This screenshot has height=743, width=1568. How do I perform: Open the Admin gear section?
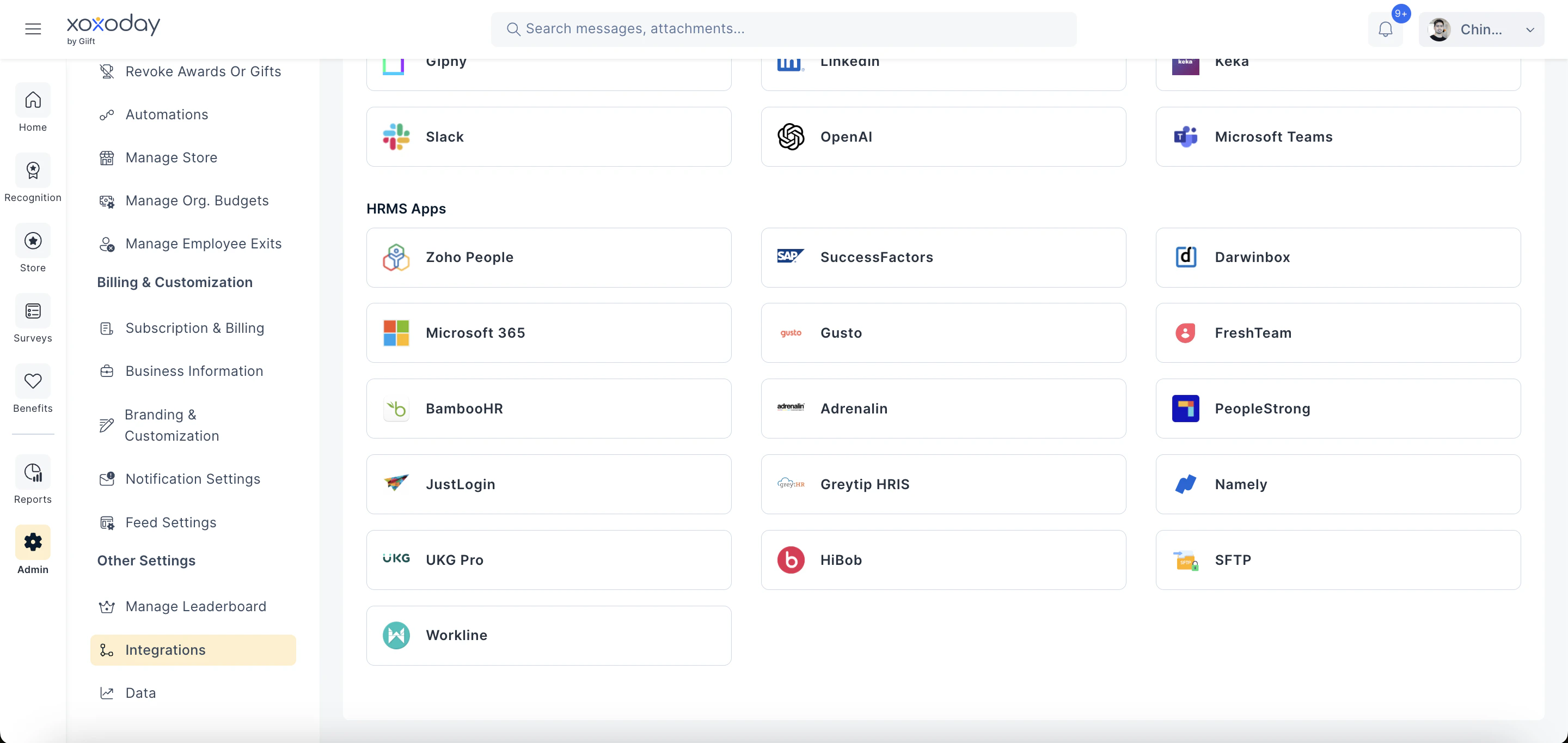click(x=33, y=550)
